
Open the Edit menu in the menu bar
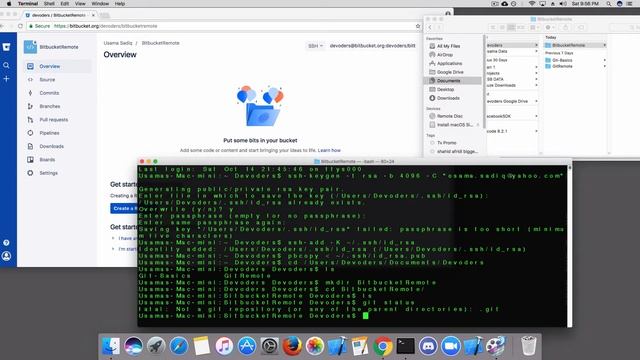(x=64, y=4)
